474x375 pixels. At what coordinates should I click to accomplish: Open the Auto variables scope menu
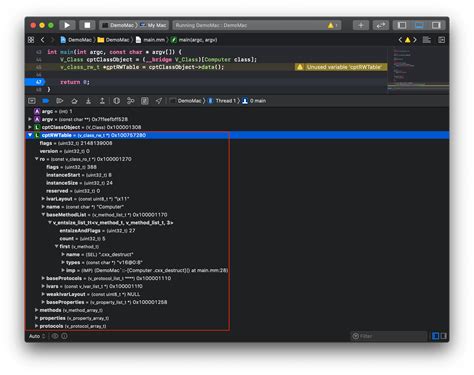37,336
